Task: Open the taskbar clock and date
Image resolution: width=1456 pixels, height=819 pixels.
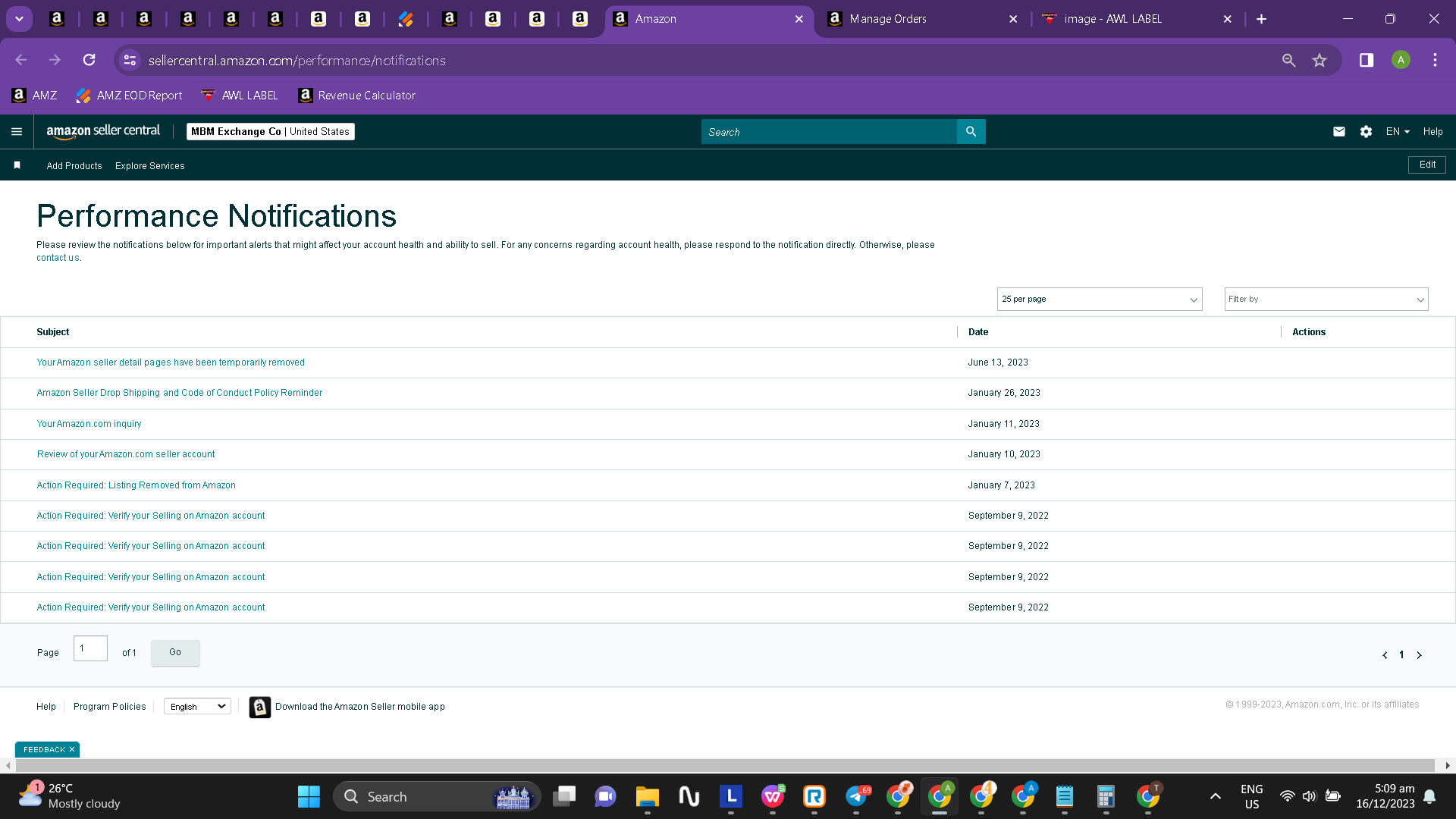Action: (1385, 796)
